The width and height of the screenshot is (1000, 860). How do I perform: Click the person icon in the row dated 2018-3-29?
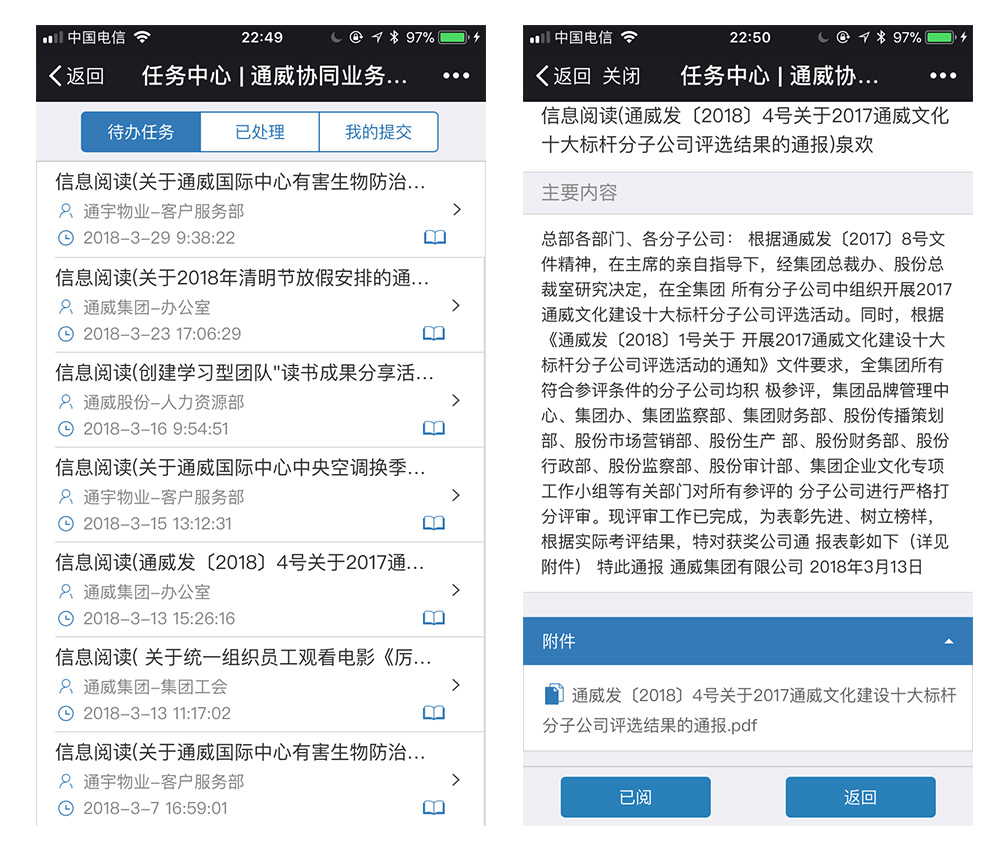(66, 211)
